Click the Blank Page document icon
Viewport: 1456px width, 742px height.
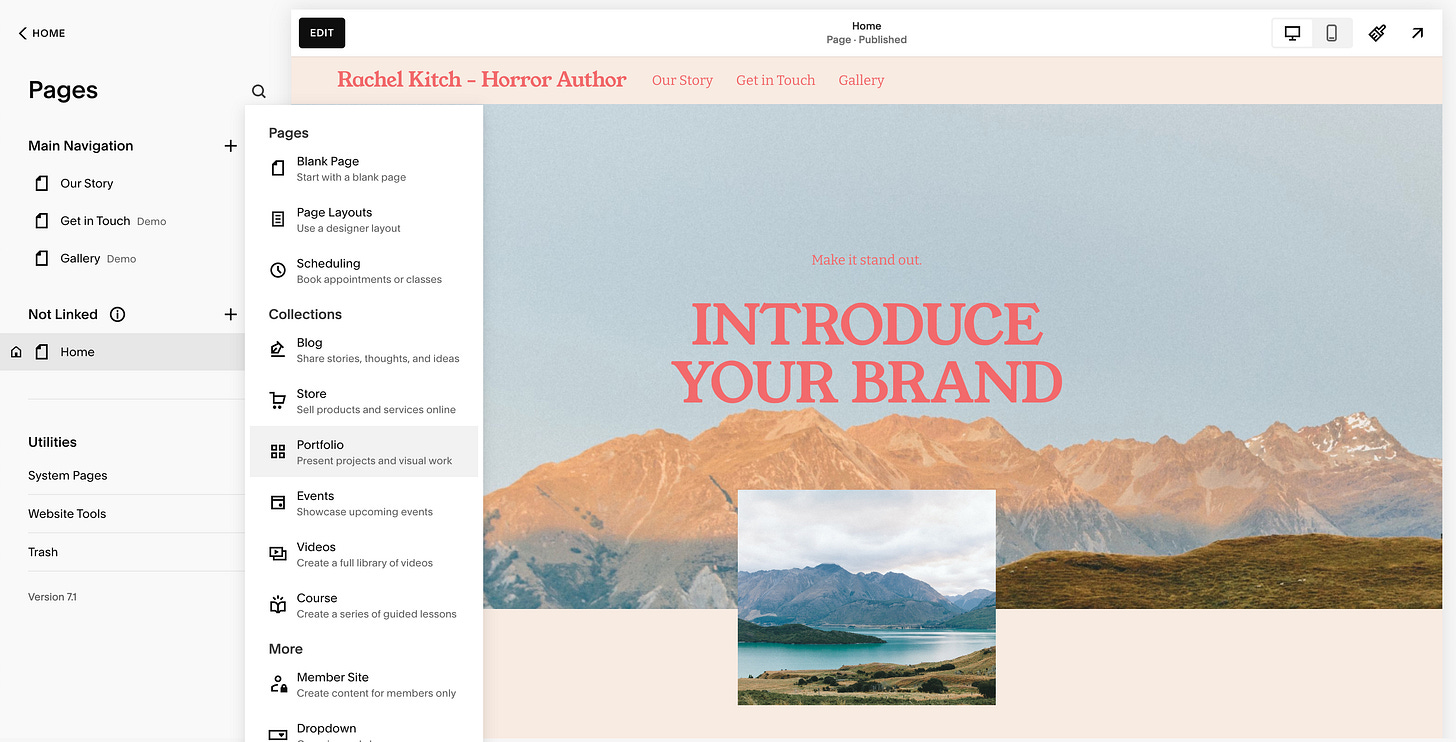(278, 168)
